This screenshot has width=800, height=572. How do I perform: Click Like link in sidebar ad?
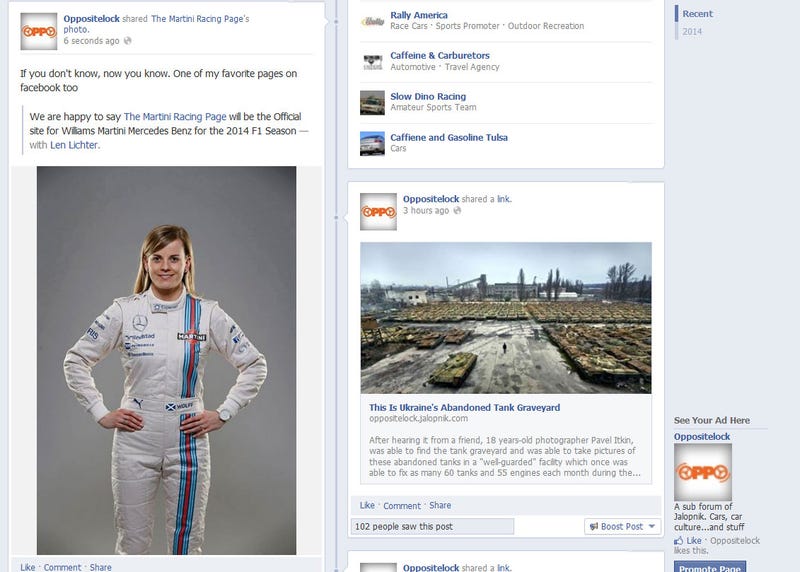694,540
